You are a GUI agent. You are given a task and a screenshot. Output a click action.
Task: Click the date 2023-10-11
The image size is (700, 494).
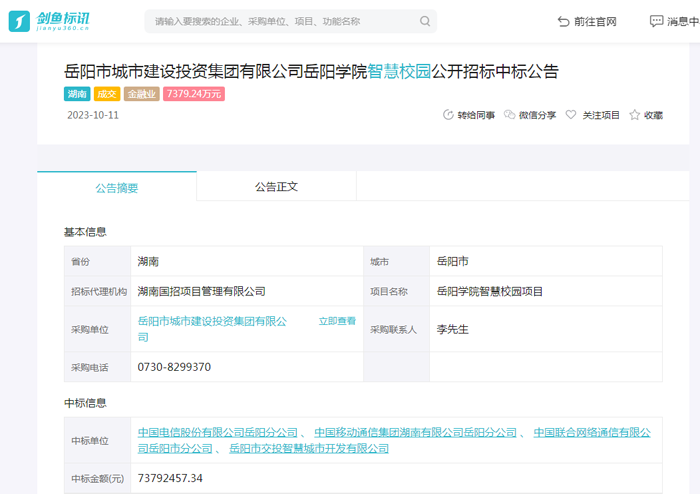tap(93, 115)
